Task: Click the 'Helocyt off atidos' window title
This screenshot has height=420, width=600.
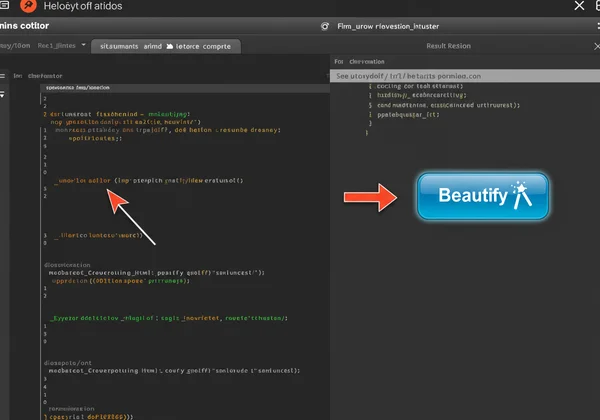Action: click(x=83, y=6)
